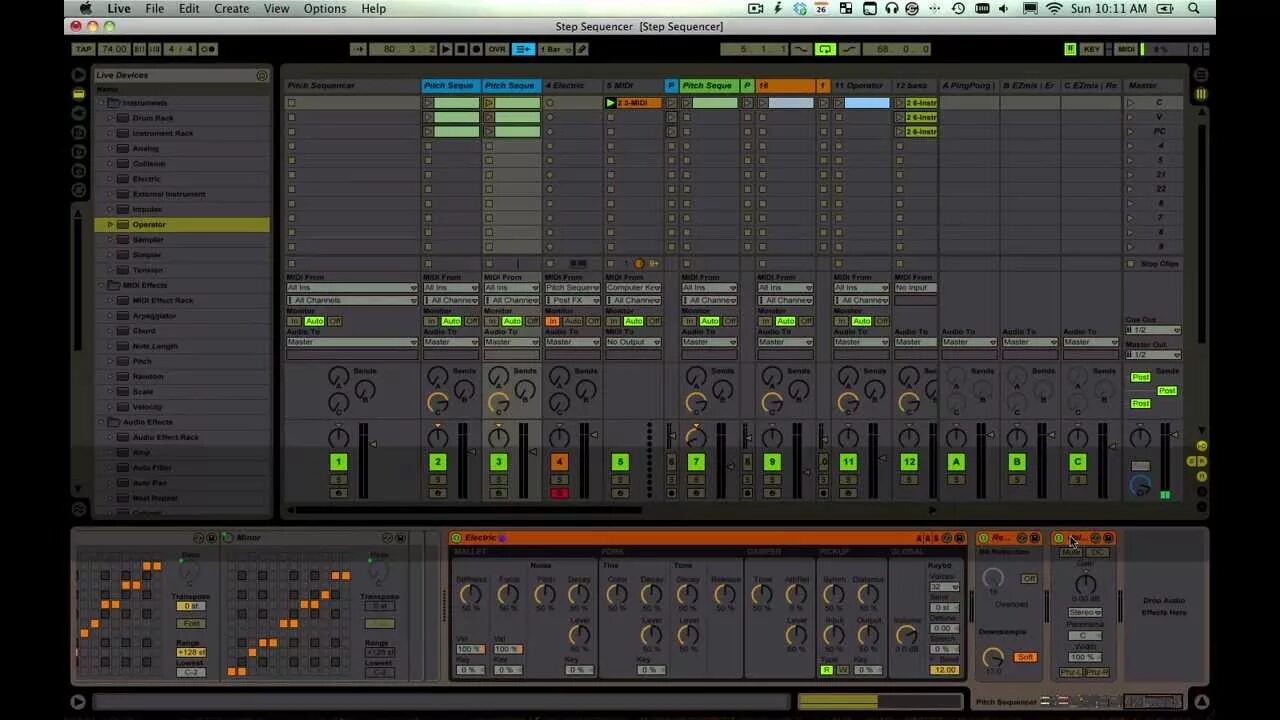Click the 4 Electric track header
The image size is (1280, 720).
(572, 86)
